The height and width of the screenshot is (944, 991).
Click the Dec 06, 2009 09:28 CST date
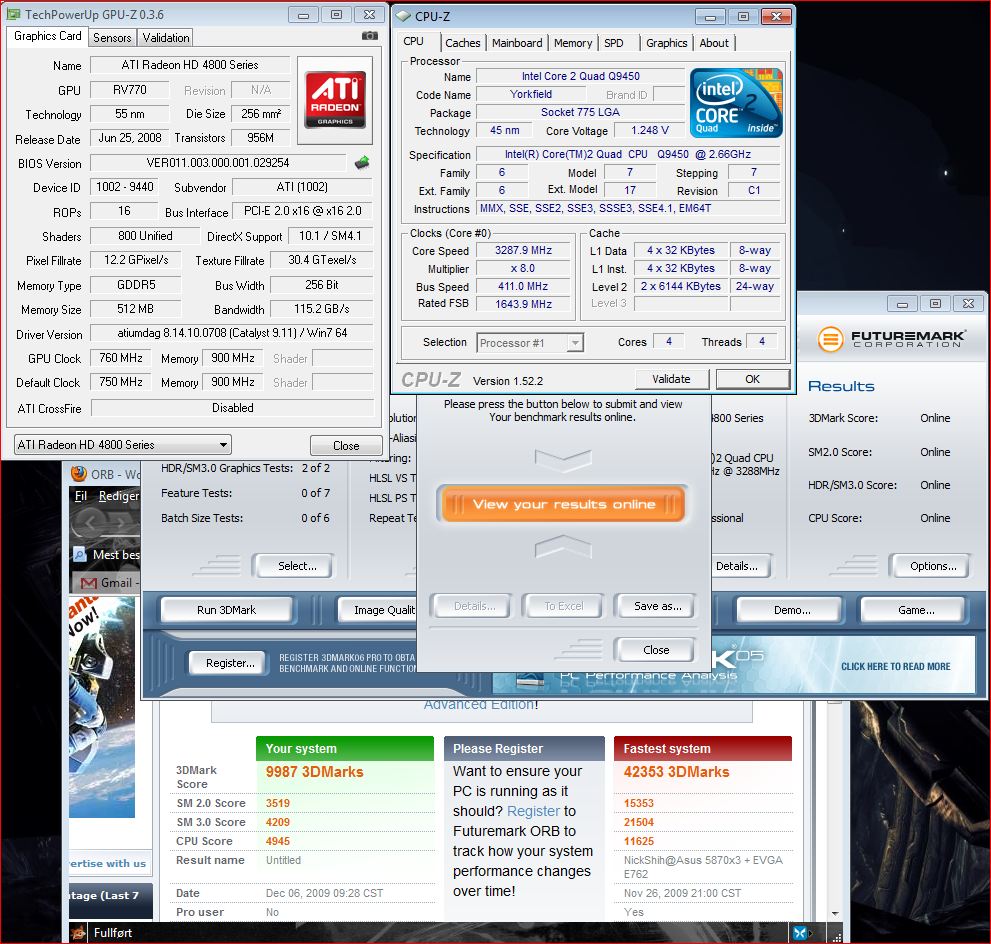point(324,893)
